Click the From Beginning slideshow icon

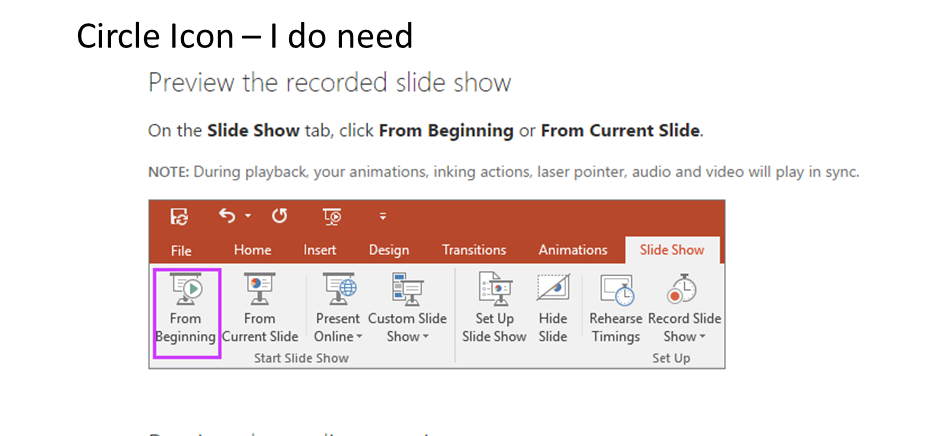186,288
